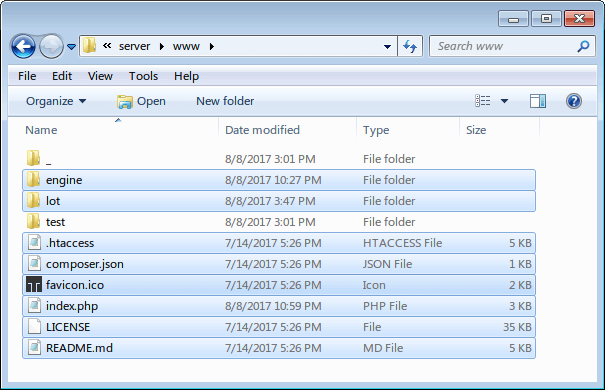Screen dimensions: 605x390
Task: Maximize the Explorer window
Action: click(546, 19)
